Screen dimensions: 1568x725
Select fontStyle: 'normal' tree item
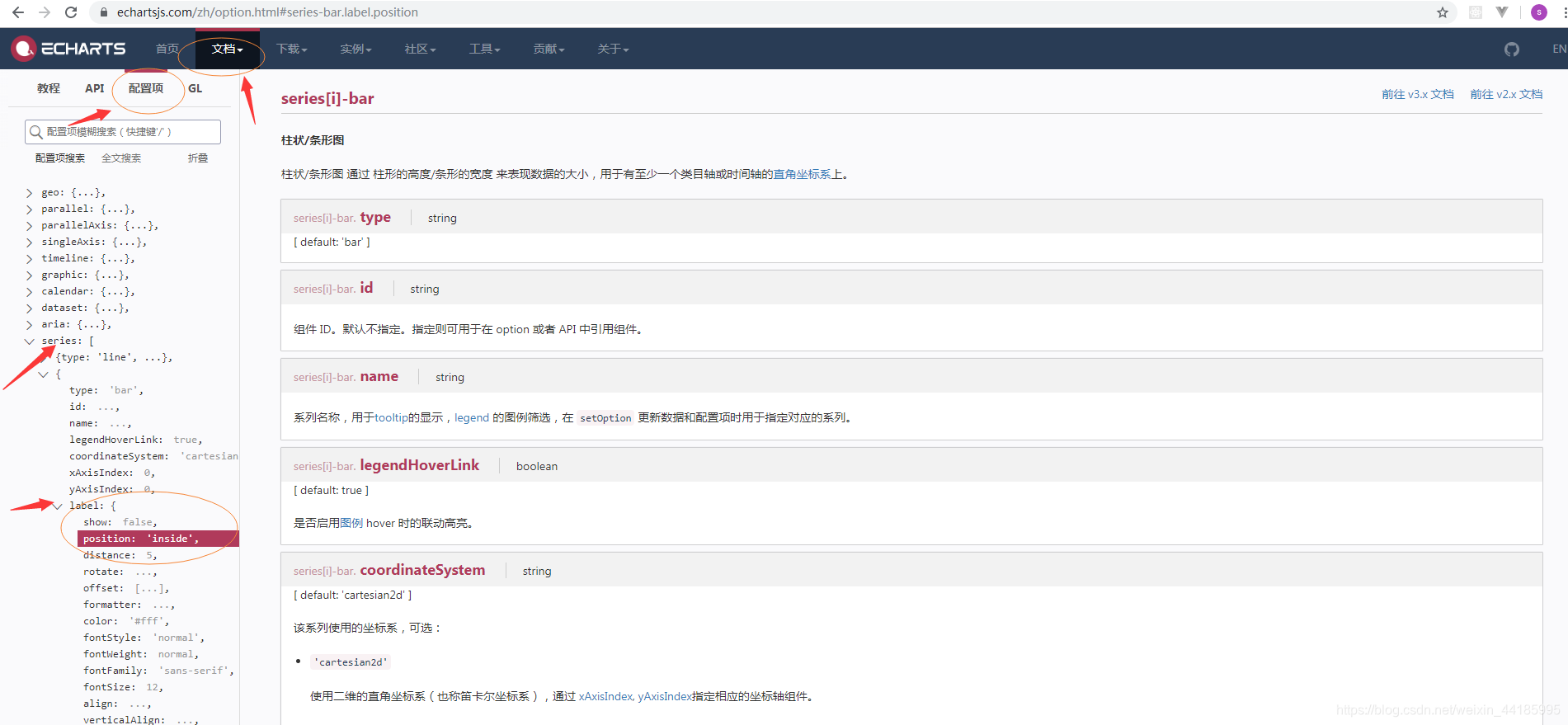tap(144, 638)
